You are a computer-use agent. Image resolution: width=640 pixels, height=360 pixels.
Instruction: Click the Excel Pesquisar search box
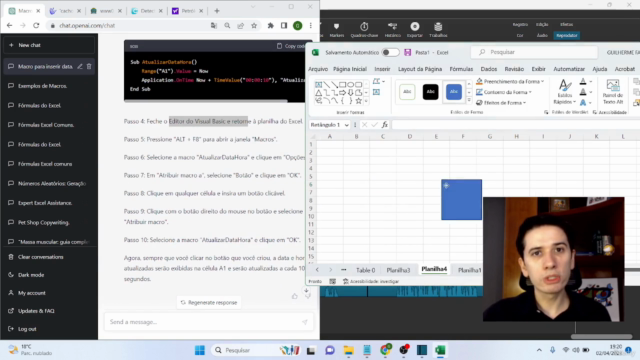coord(534,52)
